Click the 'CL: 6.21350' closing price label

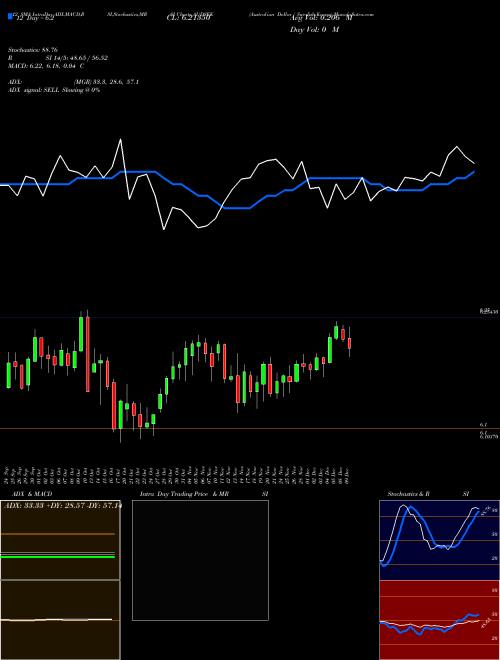click(x=188, y=18)
